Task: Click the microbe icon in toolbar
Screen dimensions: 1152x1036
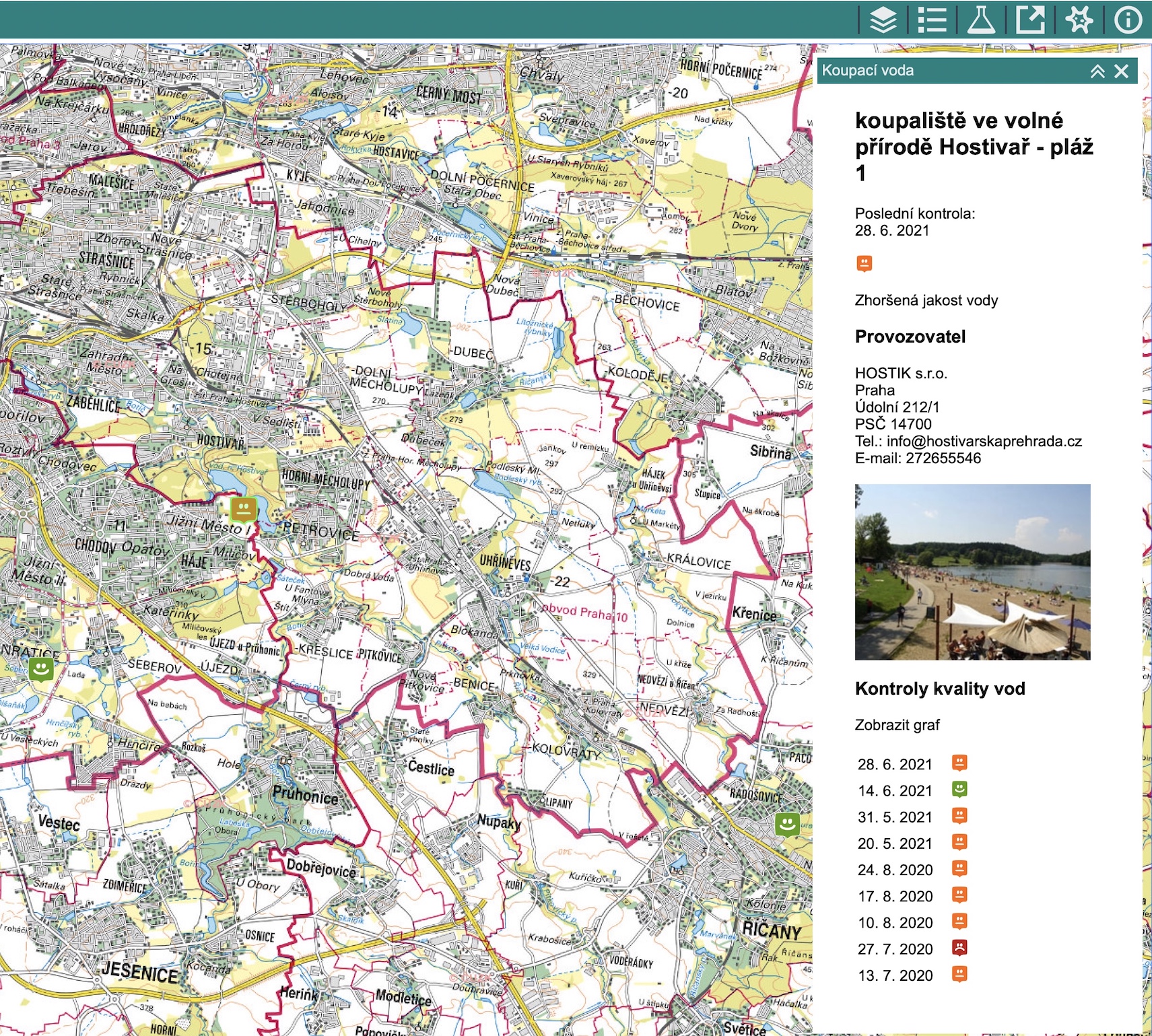Action: tap(1079, 20)
